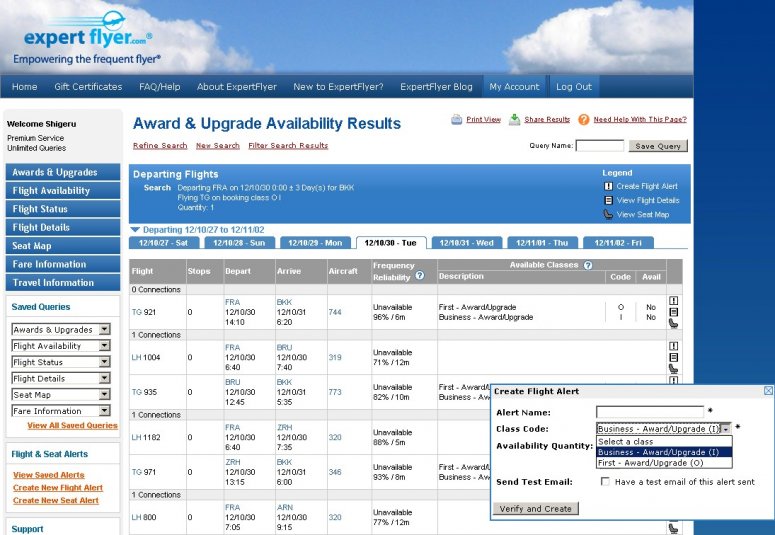Viewport: 775px width, 535px height.
Task: Click the Filter Search Results link
Action: point(288,145)
